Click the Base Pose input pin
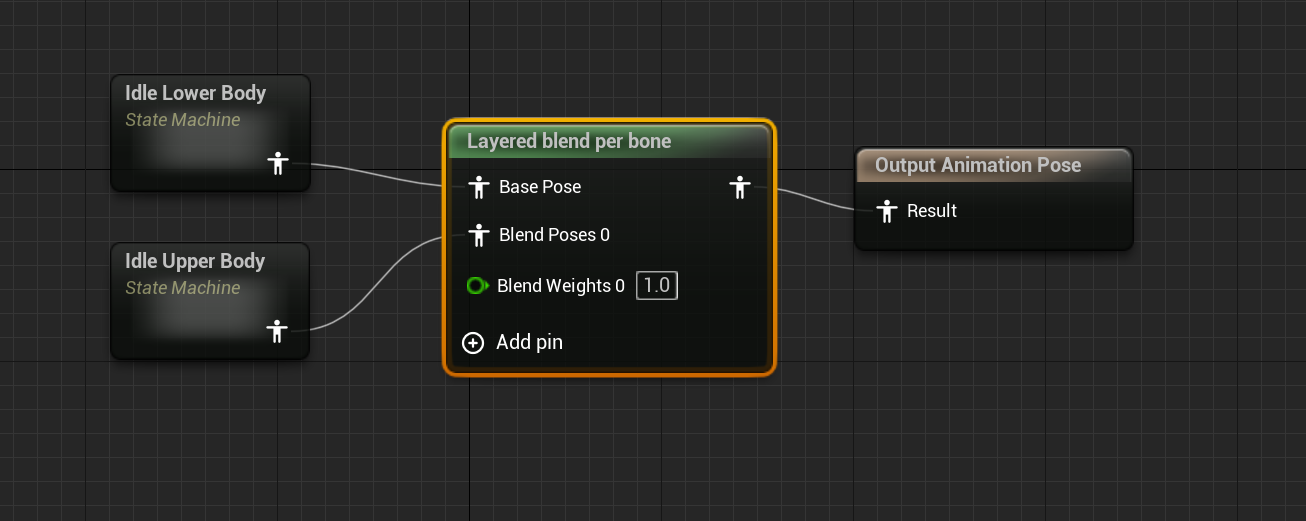This screenshot has height=521, width=1306. click(479, 187)
